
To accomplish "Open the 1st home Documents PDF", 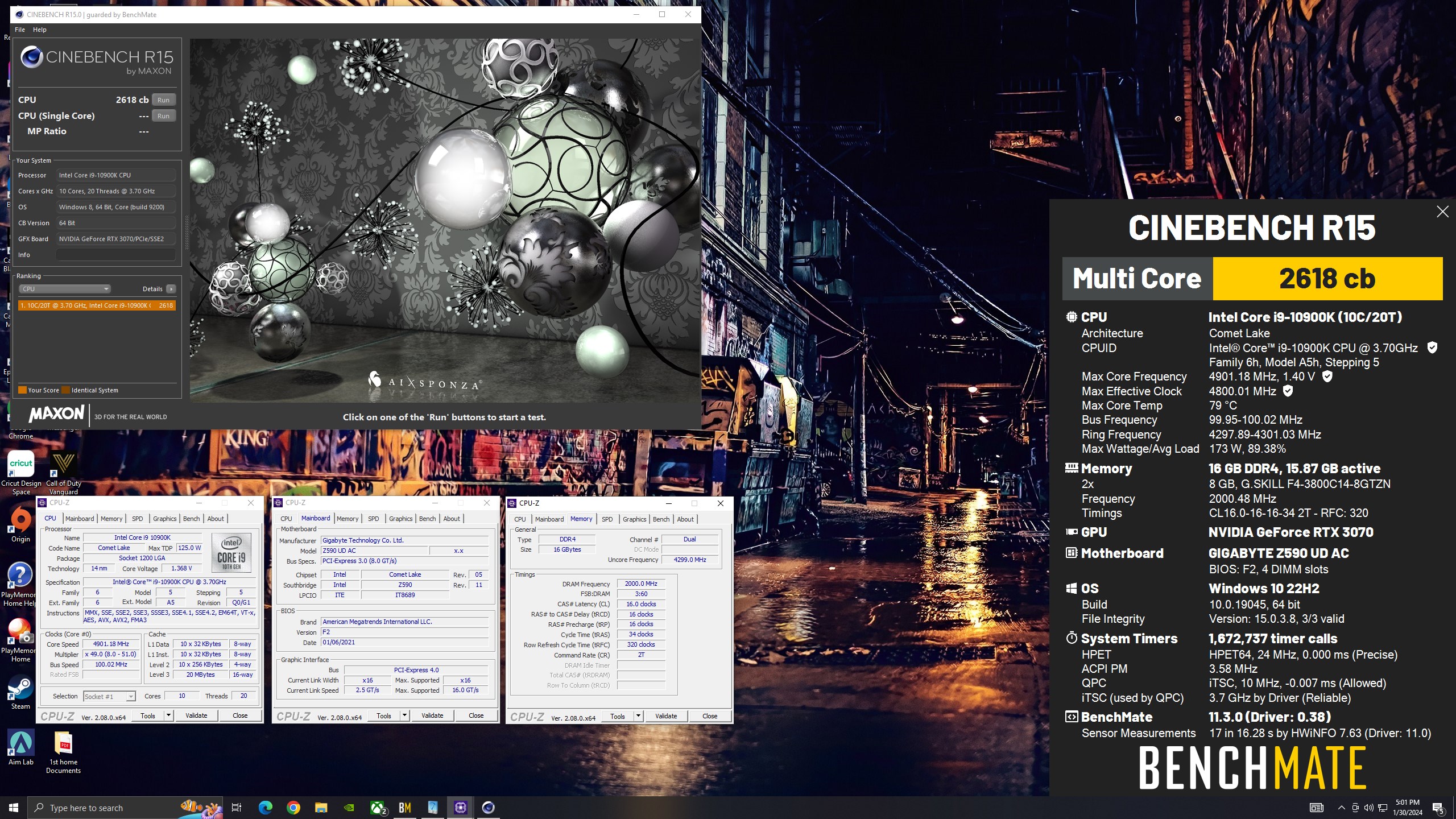I will coord(63,752).
